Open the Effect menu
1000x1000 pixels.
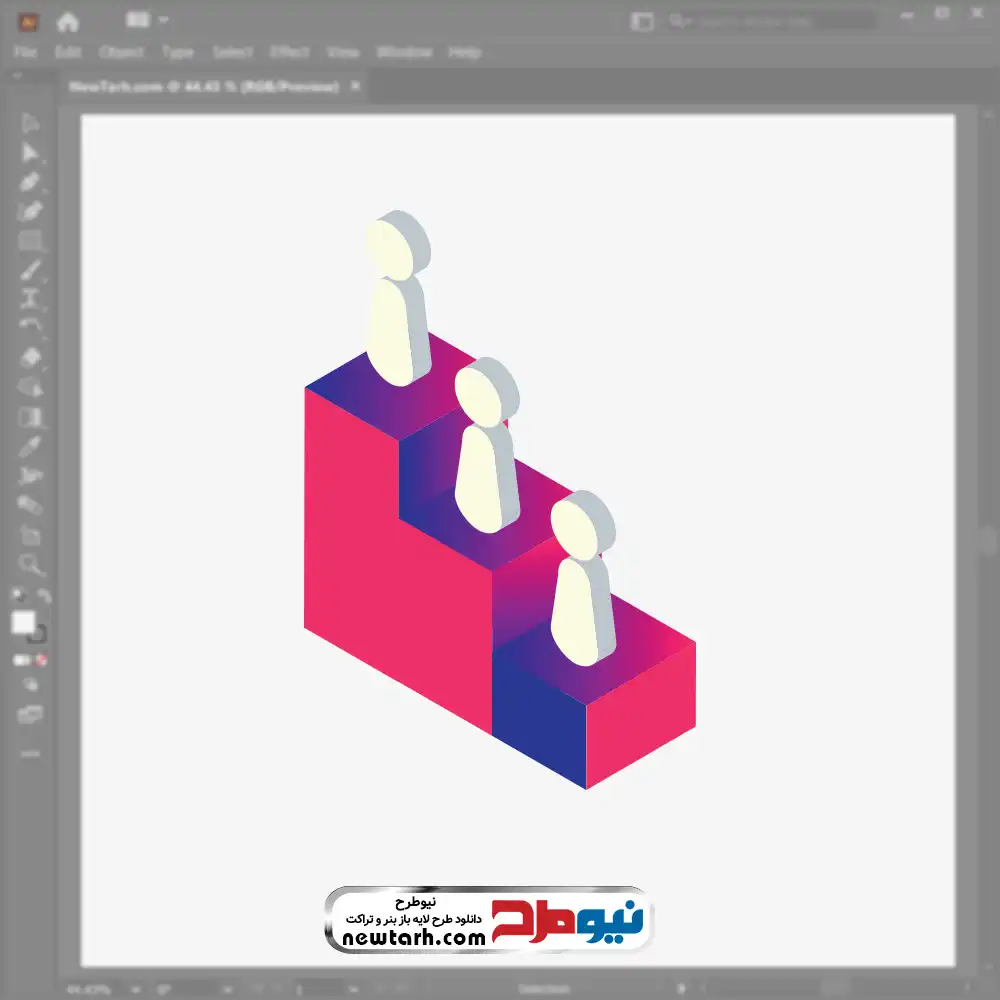coord(289,52)
